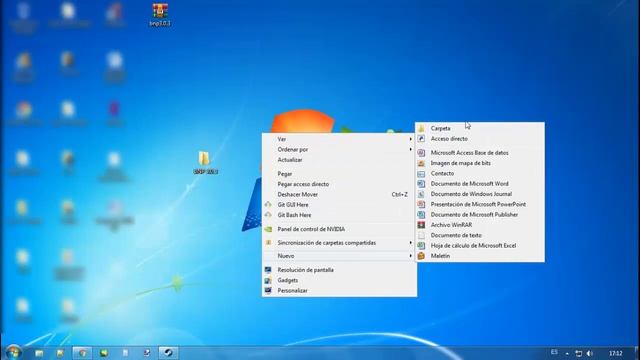Open the Windows Start menu orb
640x360 pixels.
(x=13, y=352)
